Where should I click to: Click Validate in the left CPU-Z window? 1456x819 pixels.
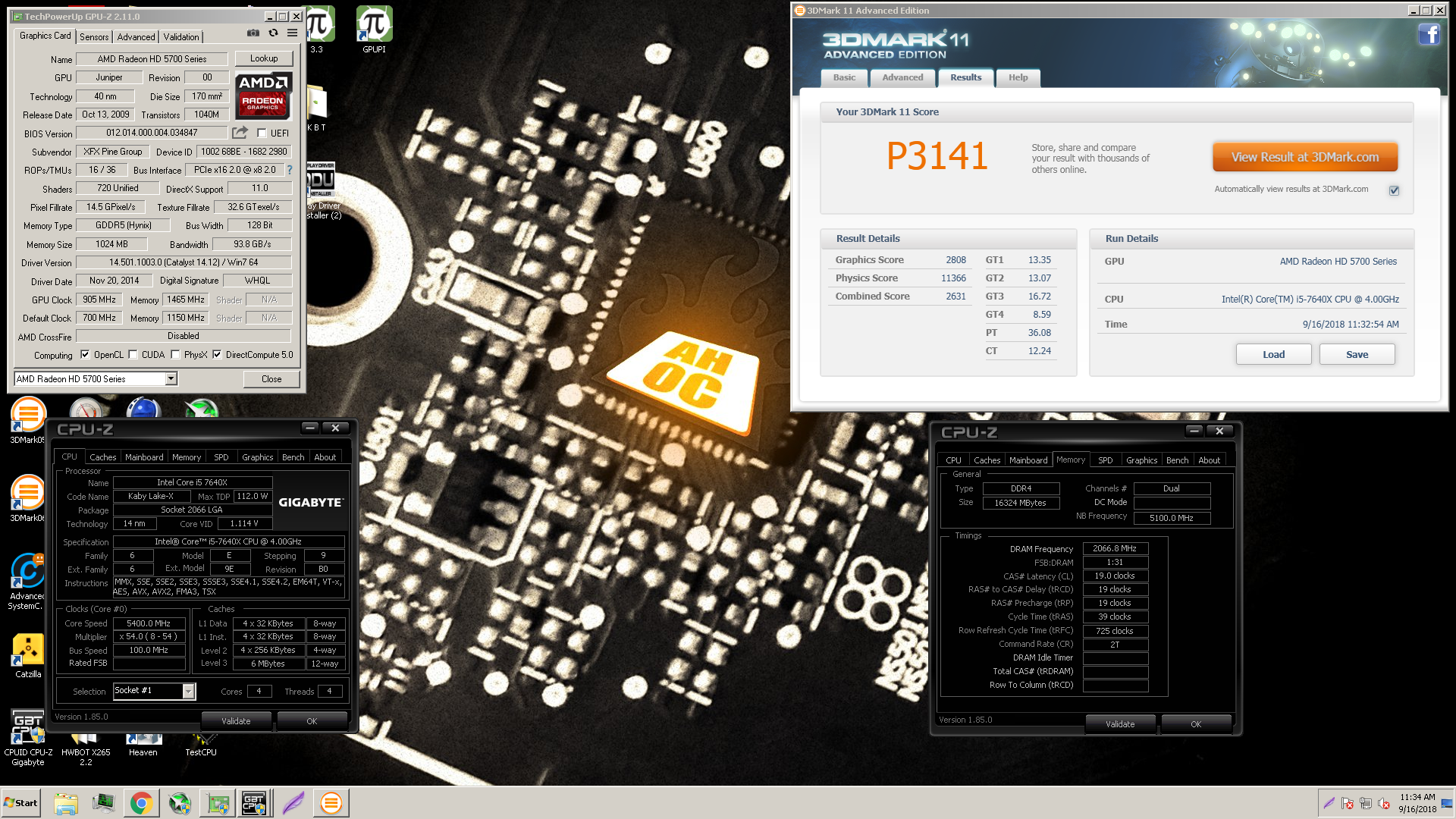tap(236, 721)
